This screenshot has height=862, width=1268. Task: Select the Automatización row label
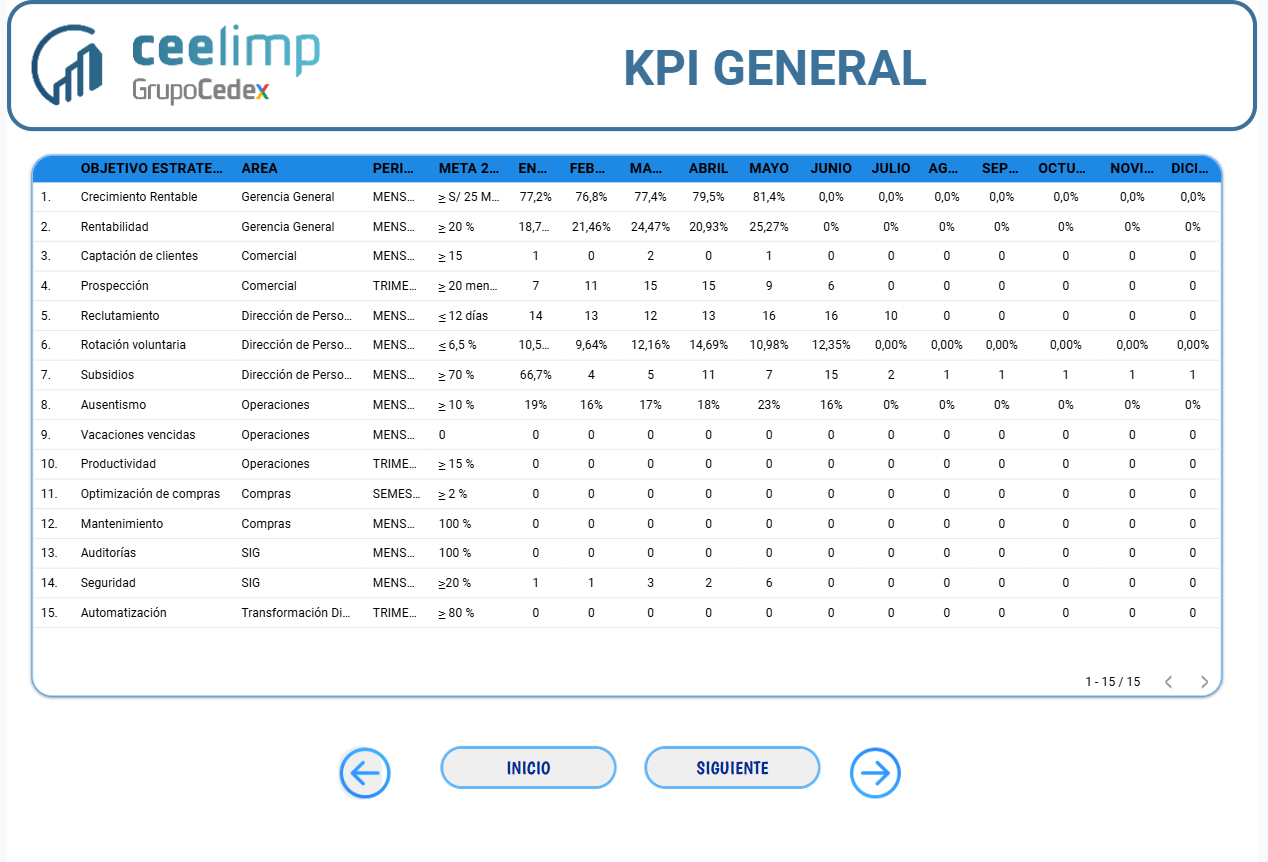click(124, 613)
